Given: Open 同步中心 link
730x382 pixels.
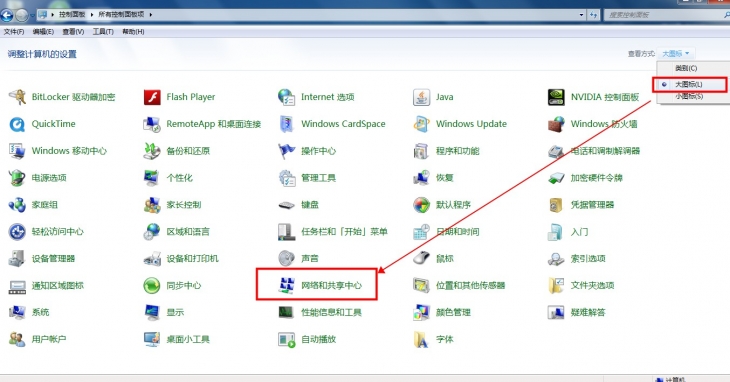Looking at the screenshot, I should [184, 286].
